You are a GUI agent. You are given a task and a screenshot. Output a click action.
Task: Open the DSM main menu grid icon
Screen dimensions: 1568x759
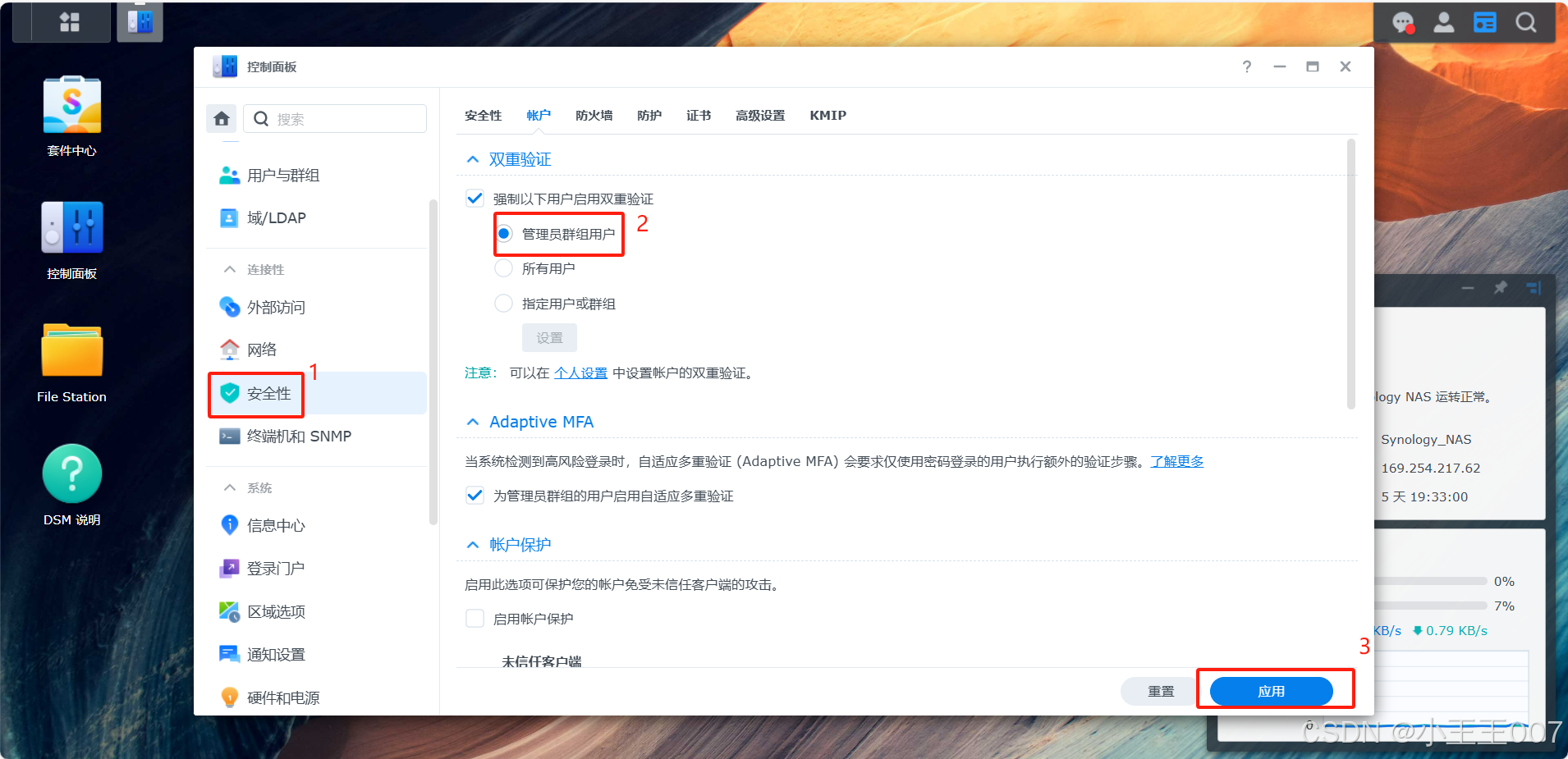pyautogui.click(x=70, y=22)
